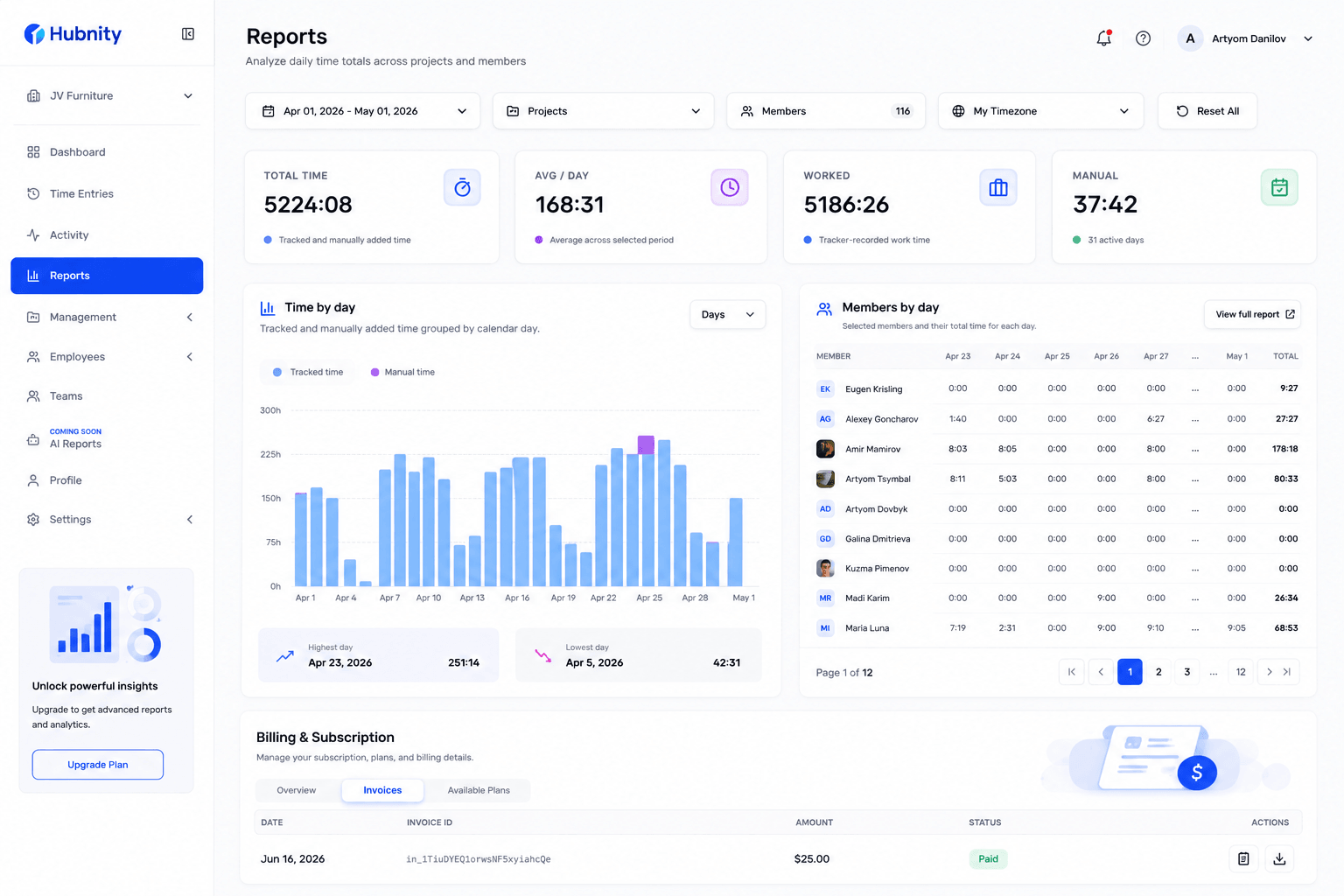Click the Upgrade Plan button
Screen dimensions: 1344x896
(98, 765)
